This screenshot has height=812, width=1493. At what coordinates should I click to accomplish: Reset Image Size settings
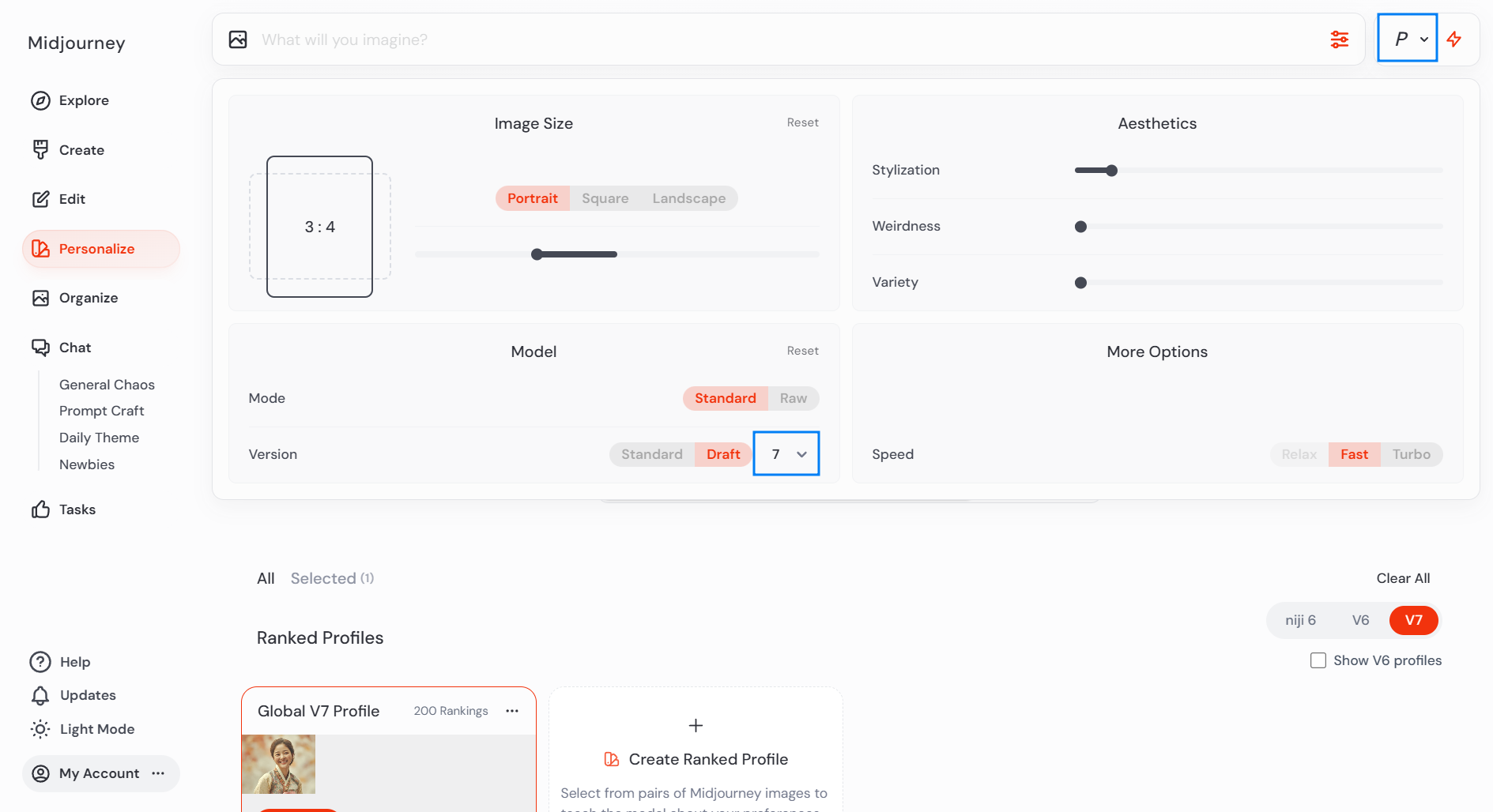click(802, 122)
